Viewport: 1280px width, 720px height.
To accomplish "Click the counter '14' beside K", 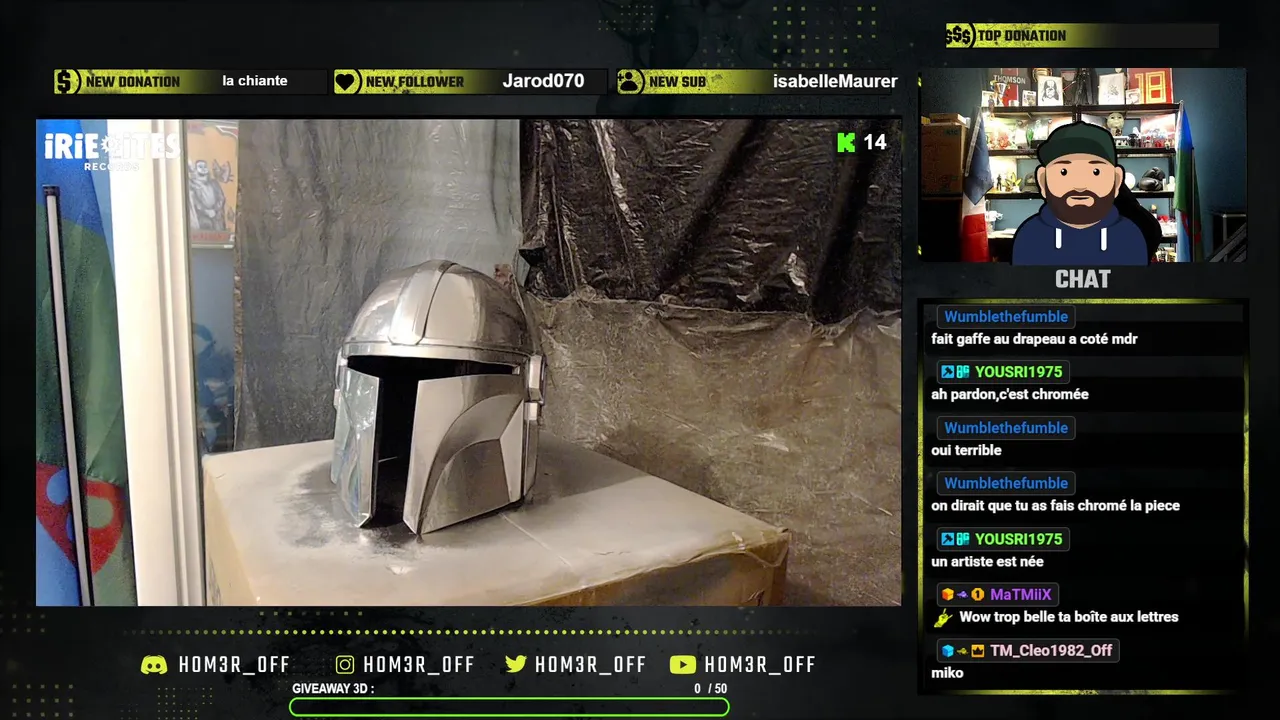I will [875, 142].
